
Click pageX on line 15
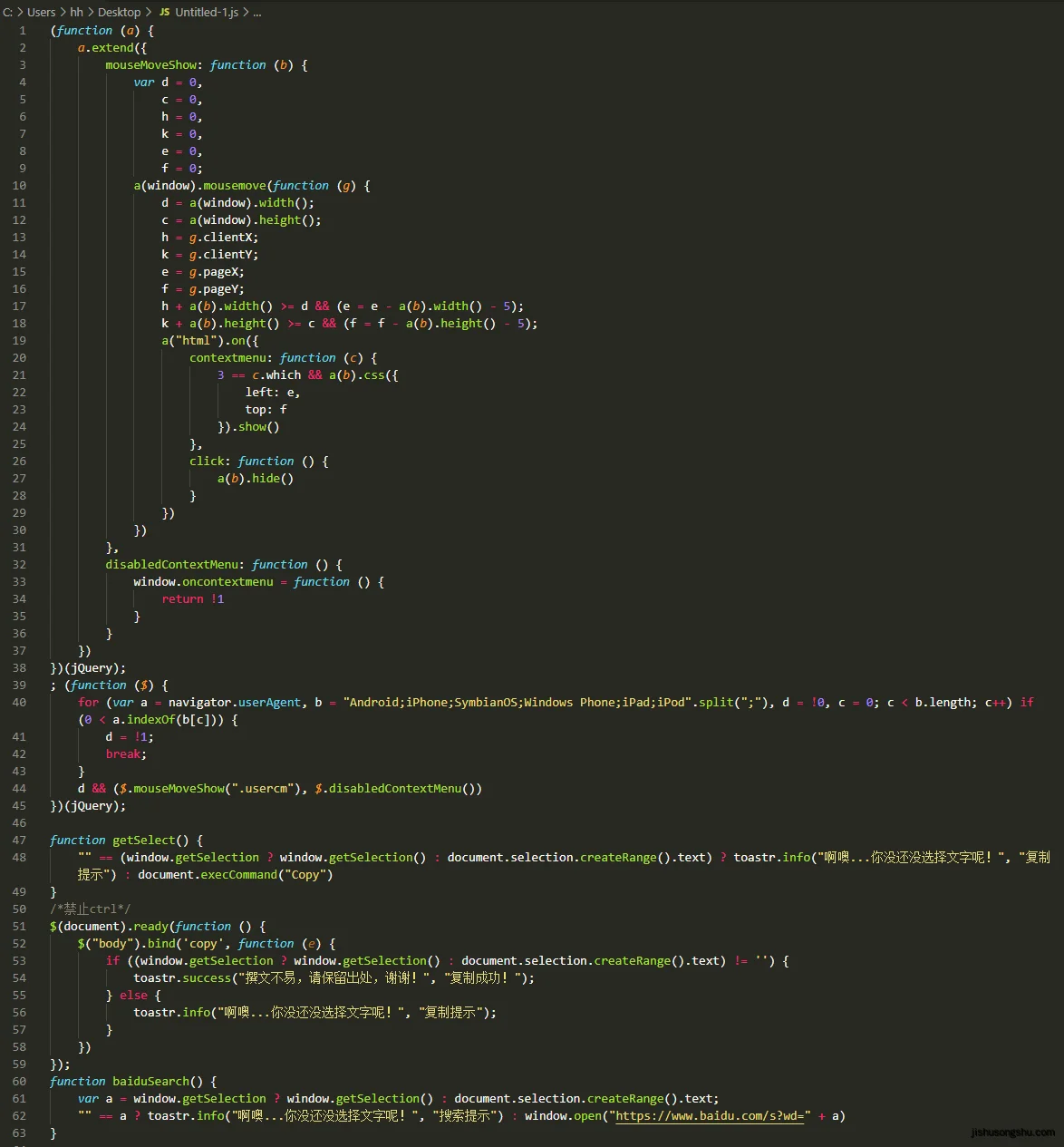pyautogui.click(x=220, y=271)
